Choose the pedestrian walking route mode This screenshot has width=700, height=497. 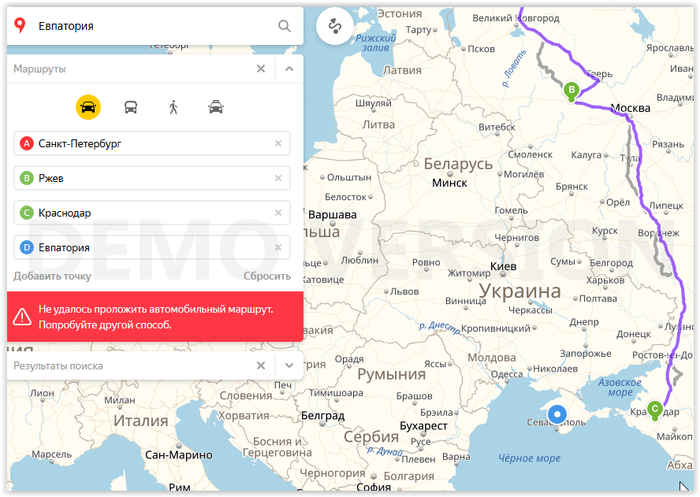173,107
